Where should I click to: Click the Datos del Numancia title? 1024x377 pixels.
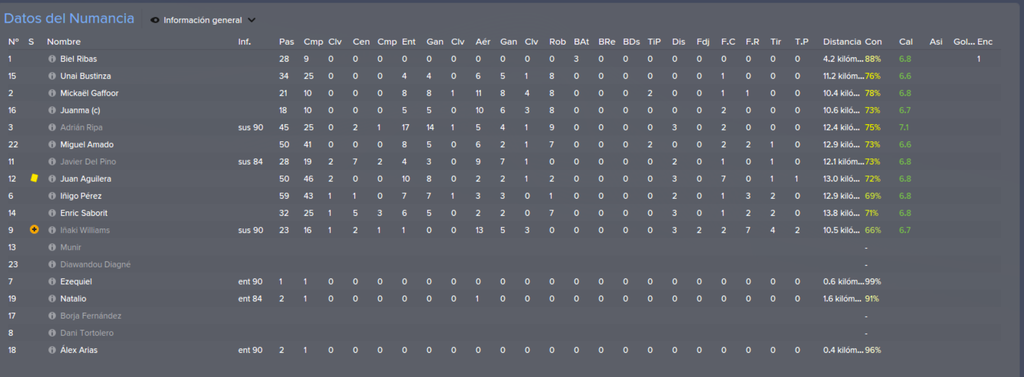coord(69,19)
